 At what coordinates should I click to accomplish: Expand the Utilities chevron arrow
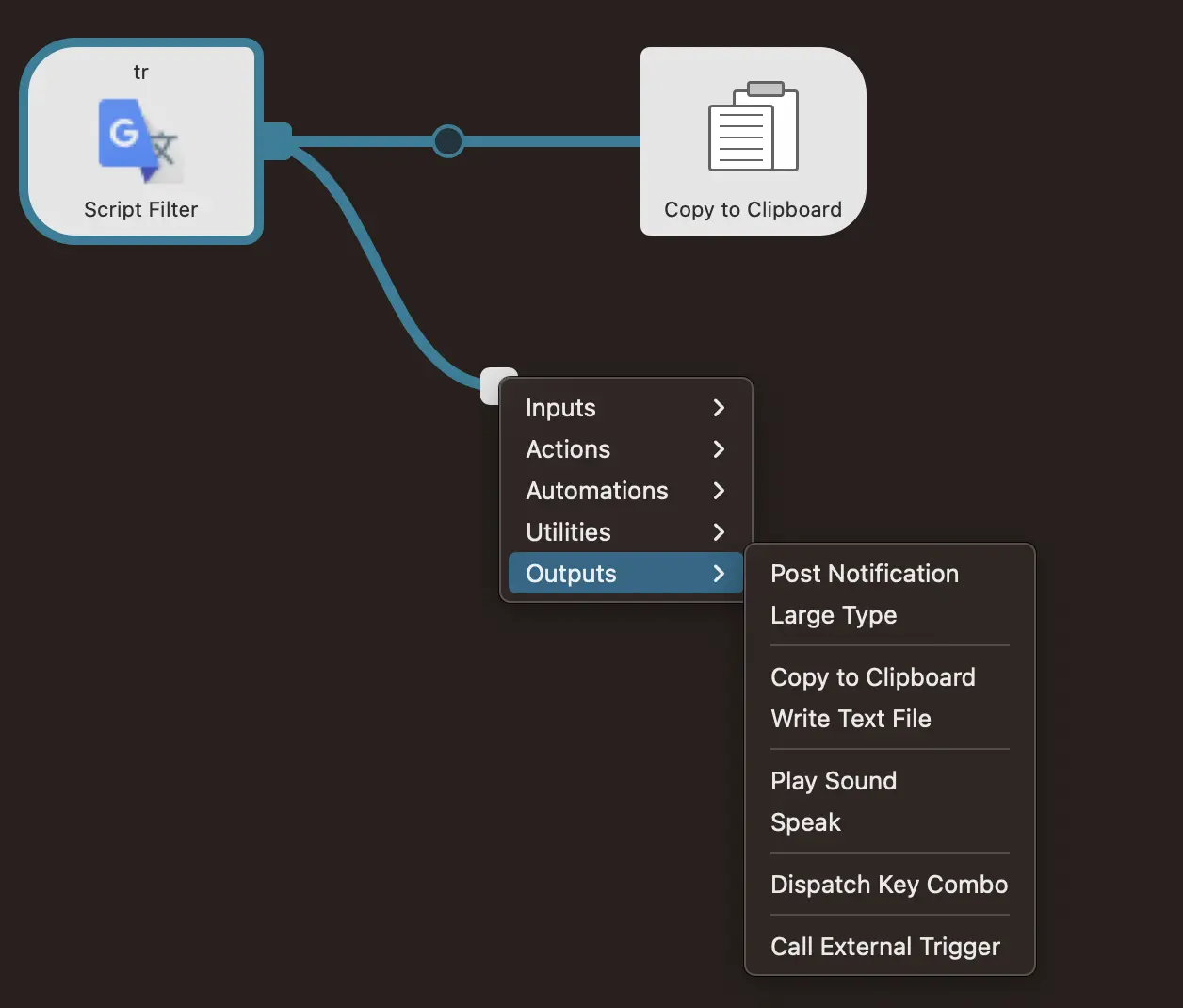(x=719, y=532)
